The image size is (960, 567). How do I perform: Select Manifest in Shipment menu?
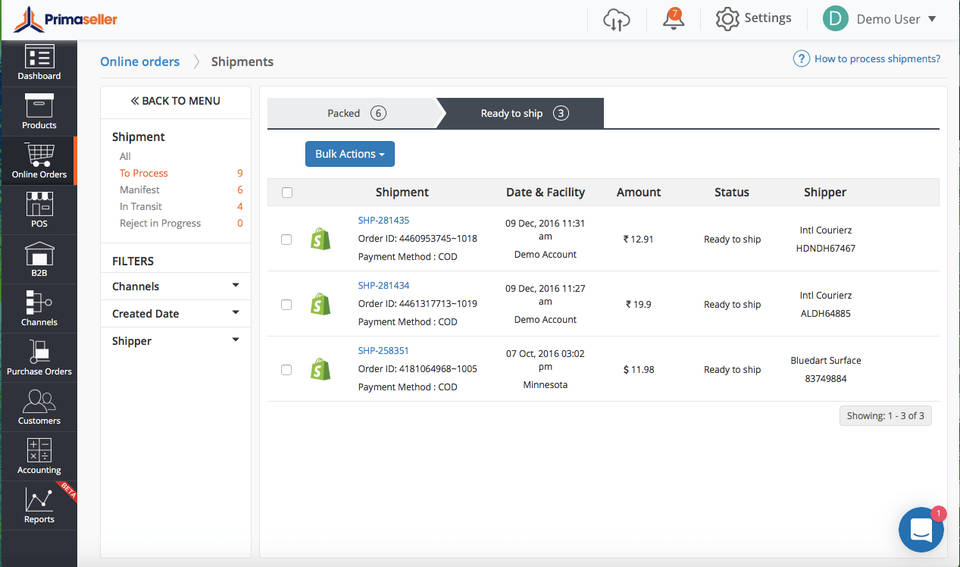(139, 190)
